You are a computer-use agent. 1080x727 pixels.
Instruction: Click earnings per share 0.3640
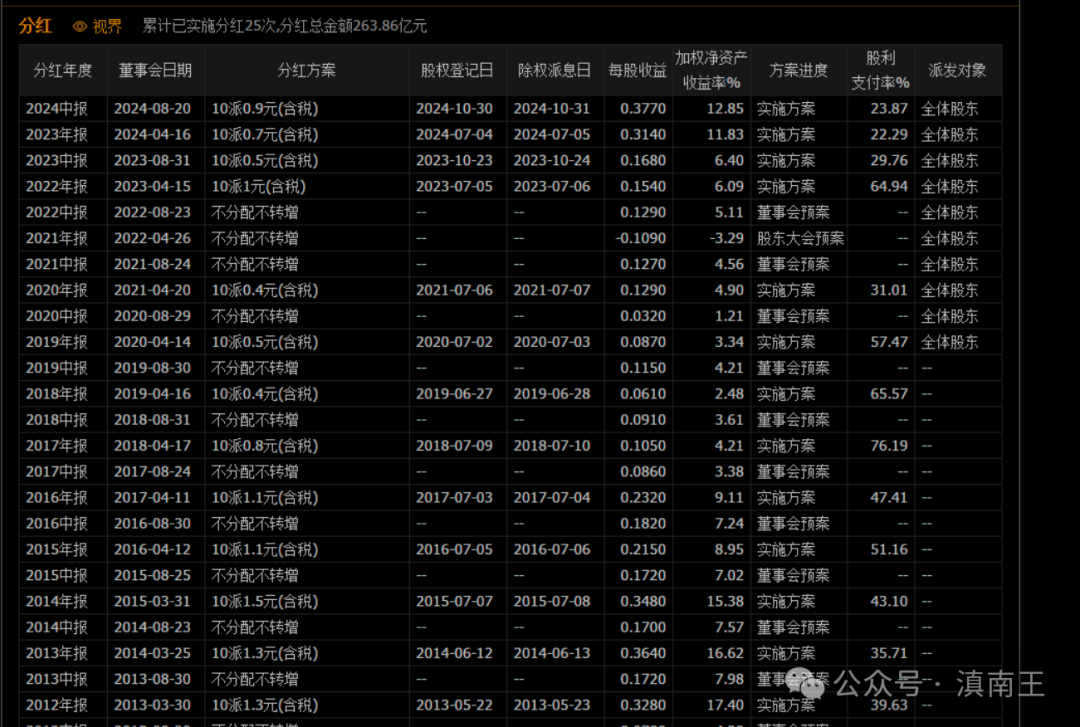[643, 653]
